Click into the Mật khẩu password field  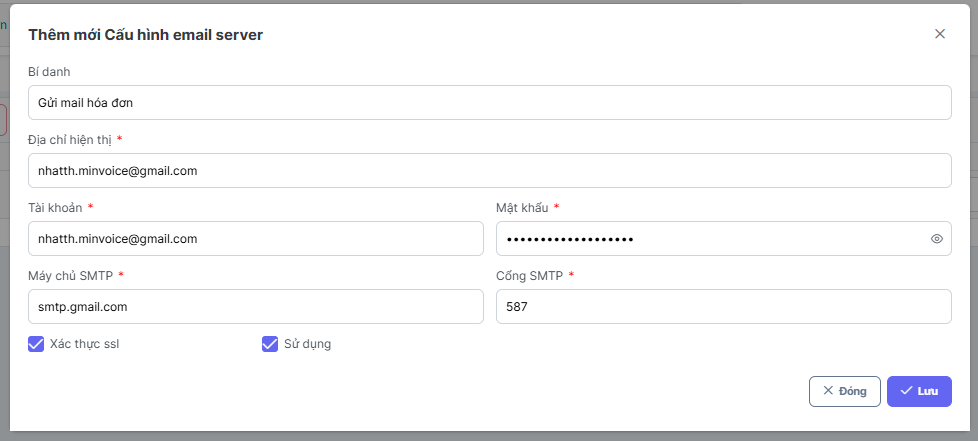pos(710,239)
